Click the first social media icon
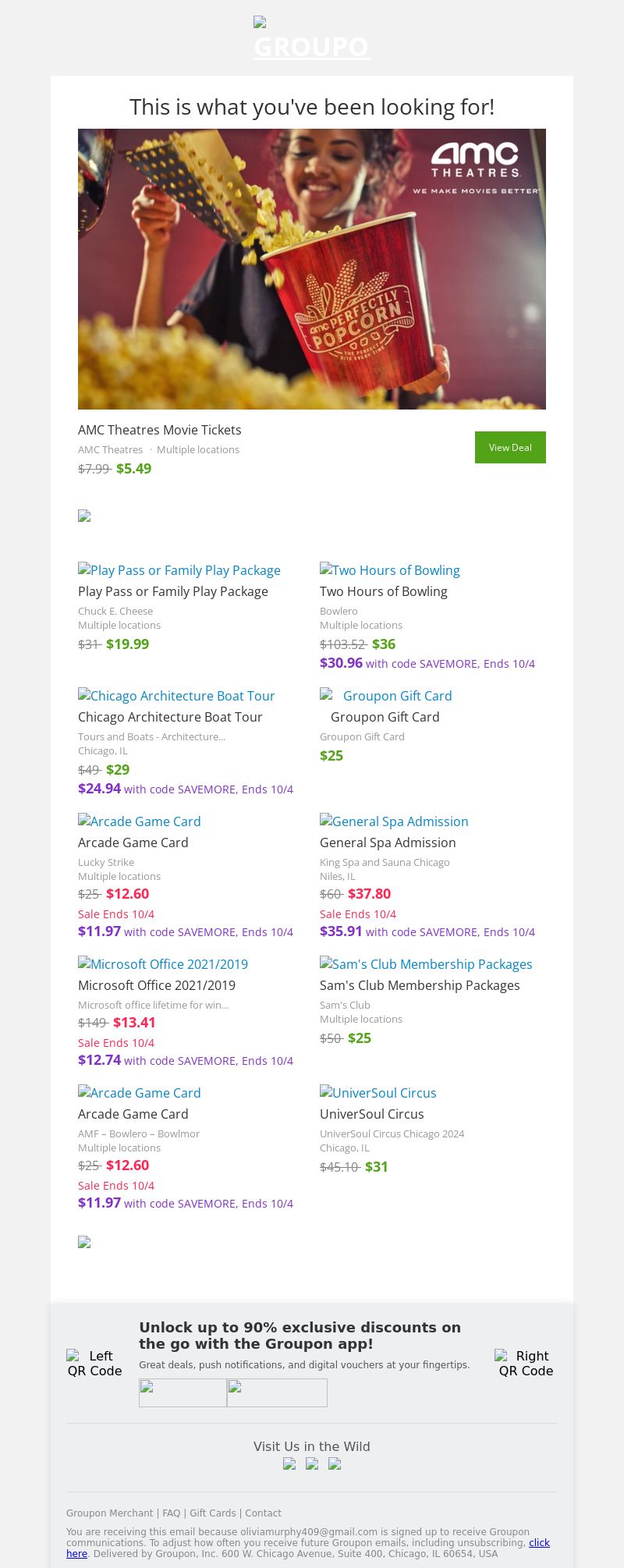This screenshot has width=624, height=1568. click(289, 1464)
